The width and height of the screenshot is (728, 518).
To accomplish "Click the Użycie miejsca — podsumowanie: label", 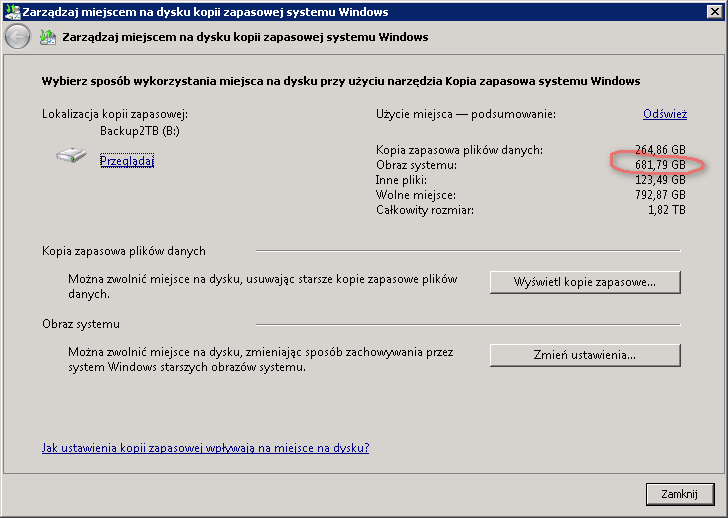I will pyautogui.click(x=466, y=114).
